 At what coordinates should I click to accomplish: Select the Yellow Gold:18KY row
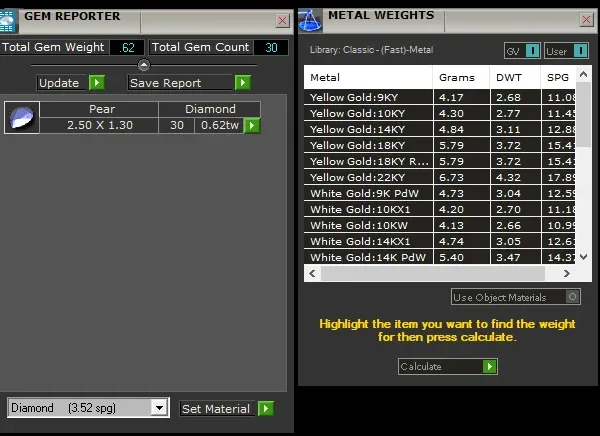tap(440, 145)
